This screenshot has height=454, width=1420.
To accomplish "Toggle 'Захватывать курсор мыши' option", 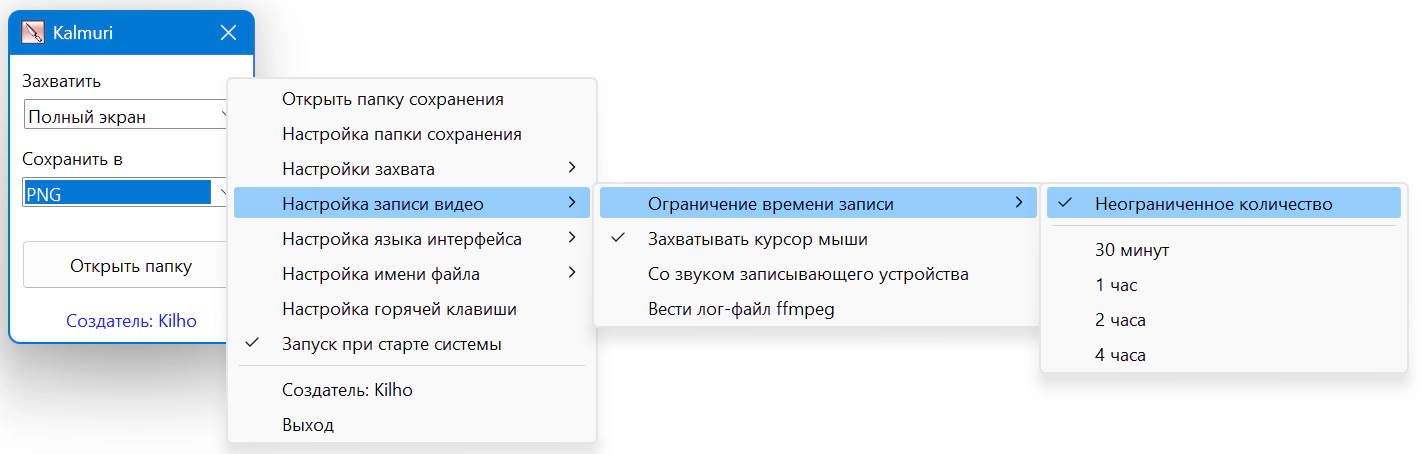I will (x=757, y=239).
